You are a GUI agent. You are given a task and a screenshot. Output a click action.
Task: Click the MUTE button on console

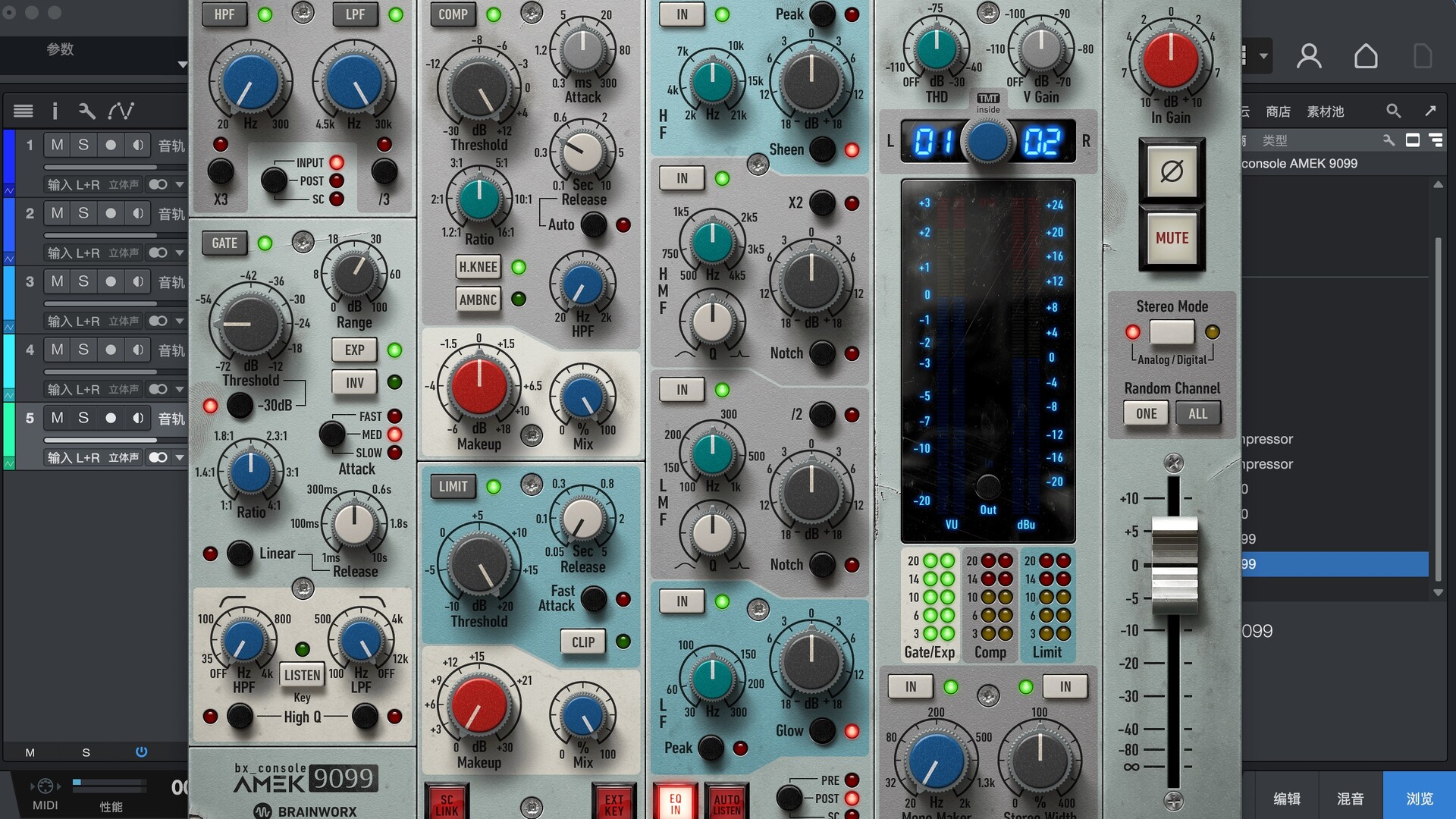(x=1172, y=238)
